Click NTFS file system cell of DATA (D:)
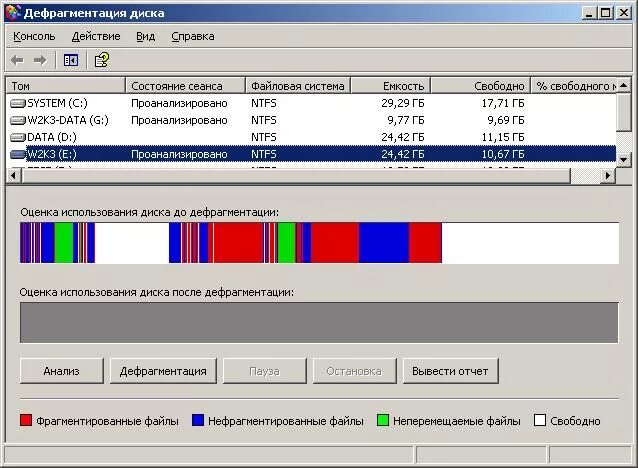This screenshot has height=468, width=638. [x=264, y=137]
